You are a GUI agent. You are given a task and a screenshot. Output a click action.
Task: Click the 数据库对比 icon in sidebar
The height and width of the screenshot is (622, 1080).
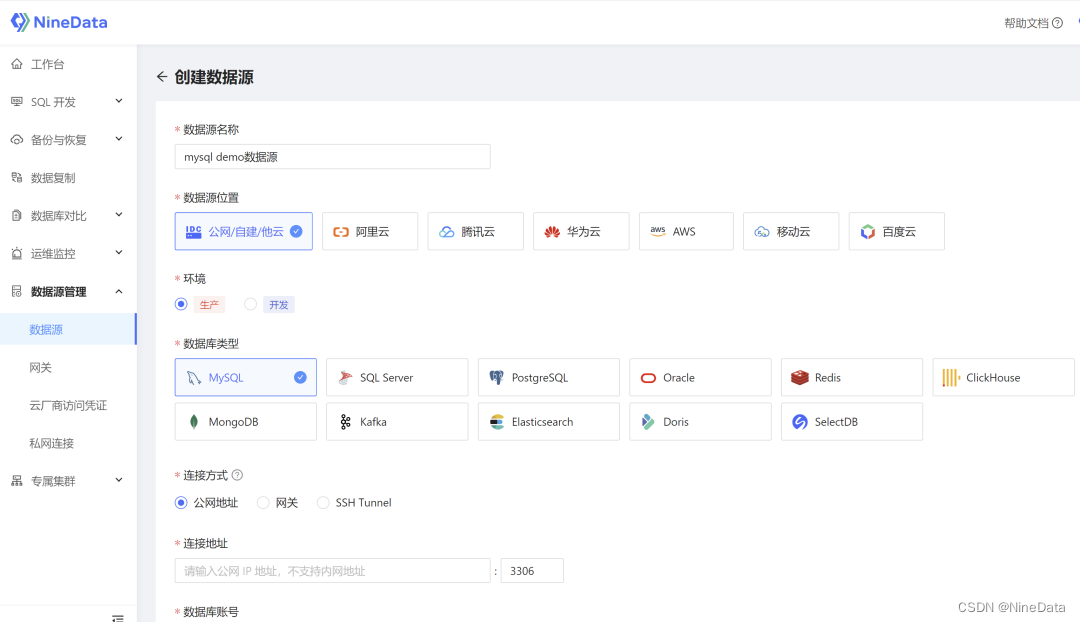[17, 216]
